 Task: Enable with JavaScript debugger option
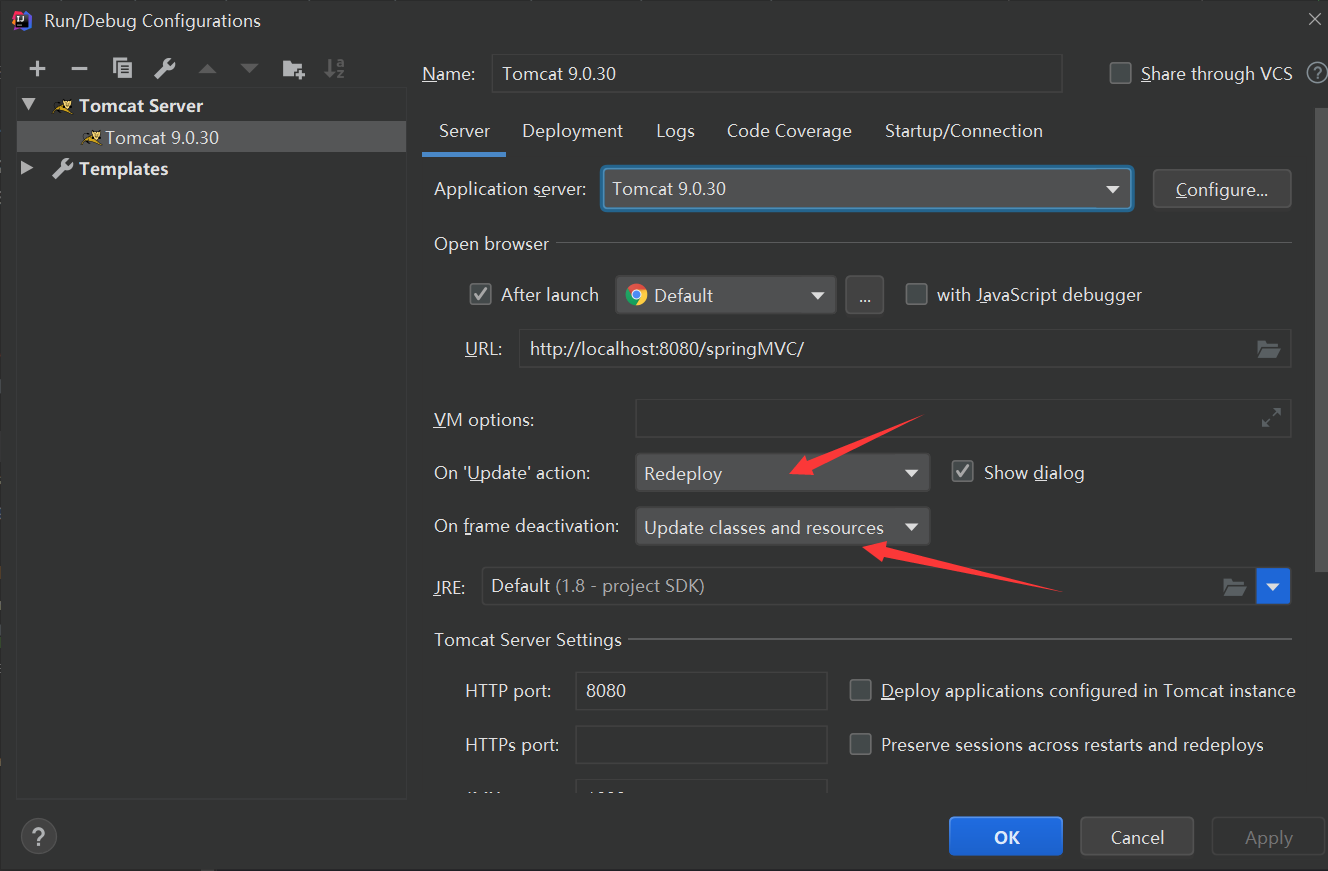click(916, 294)
